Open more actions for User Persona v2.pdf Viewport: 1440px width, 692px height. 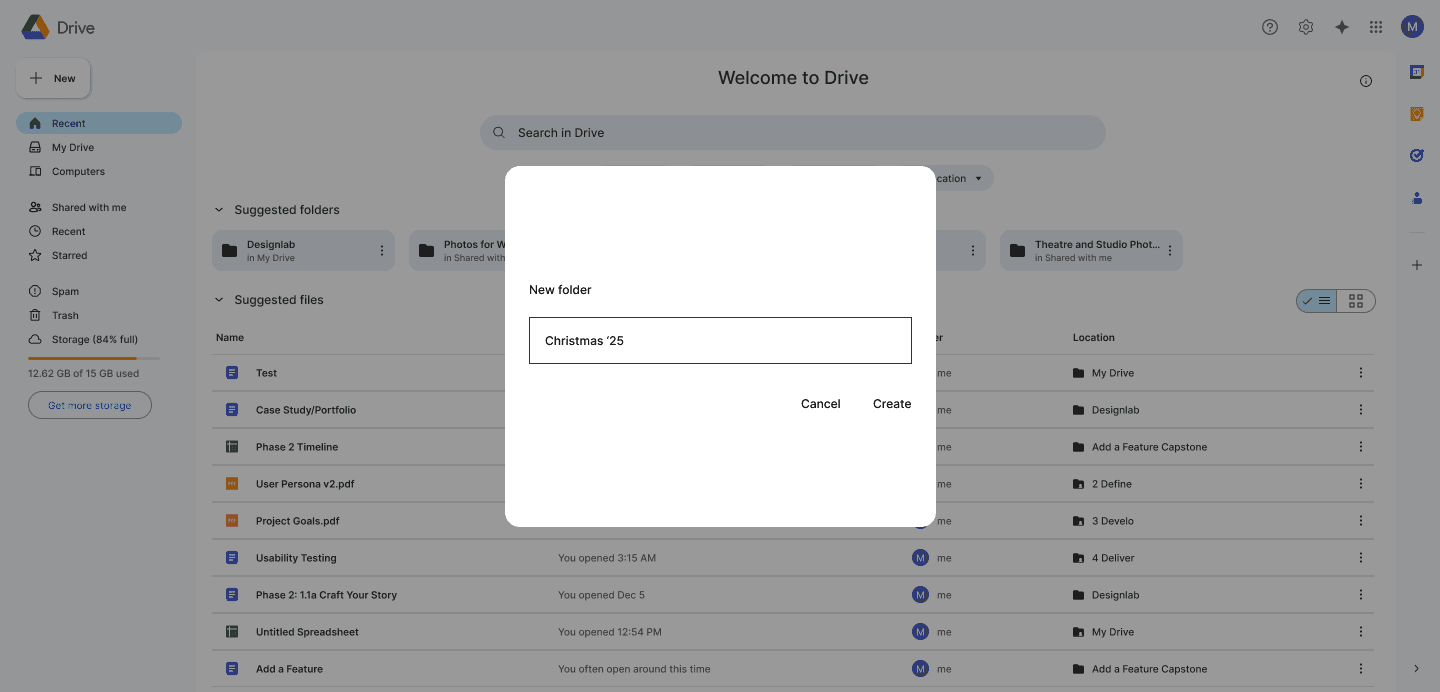coord(1361,484)
